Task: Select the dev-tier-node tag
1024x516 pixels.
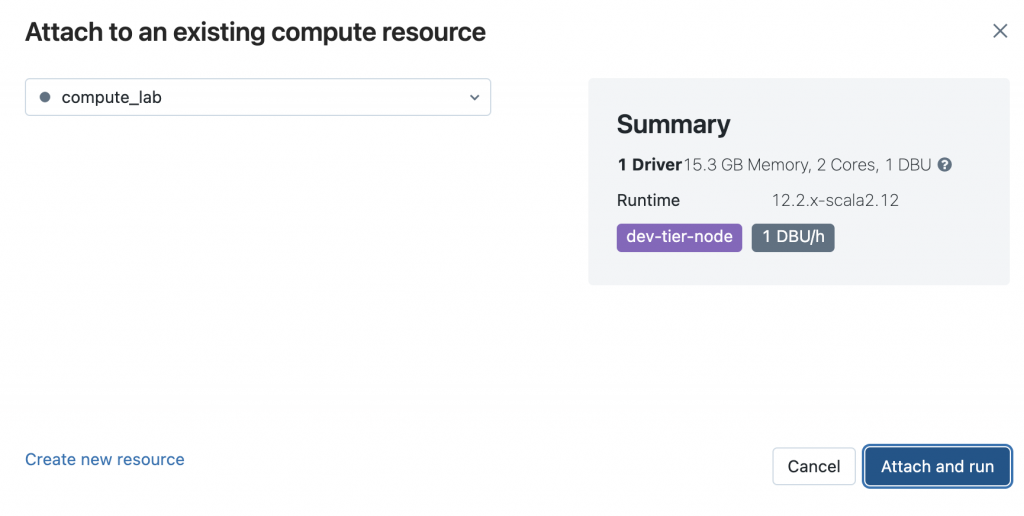Action: [x=679, y=237]
